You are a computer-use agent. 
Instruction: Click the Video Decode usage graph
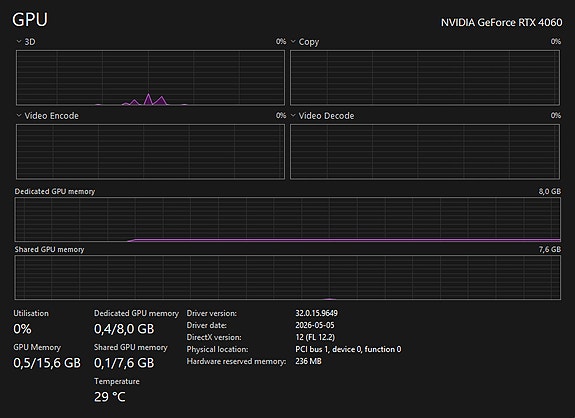pos(425,152)
